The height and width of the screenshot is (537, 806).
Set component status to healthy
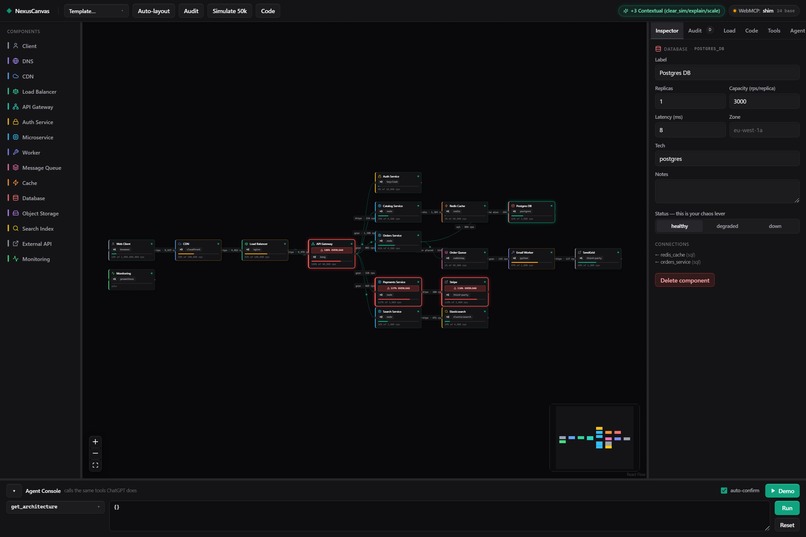click(679, 226)
